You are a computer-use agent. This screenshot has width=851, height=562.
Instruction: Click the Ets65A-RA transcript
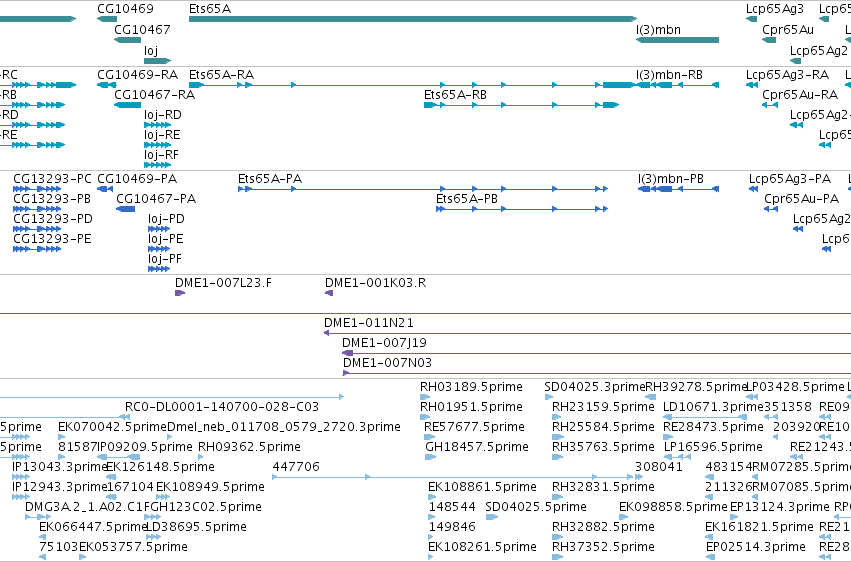411,85
